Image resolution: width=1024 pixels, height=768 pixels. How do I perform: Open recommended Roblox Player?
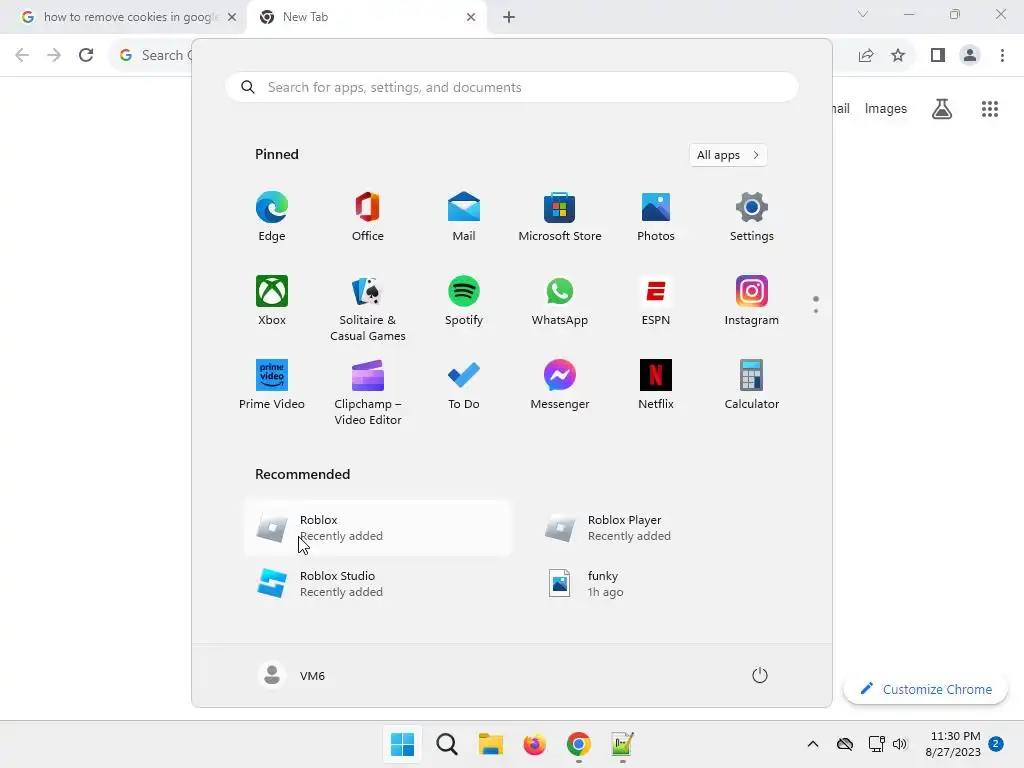point(666,528)
